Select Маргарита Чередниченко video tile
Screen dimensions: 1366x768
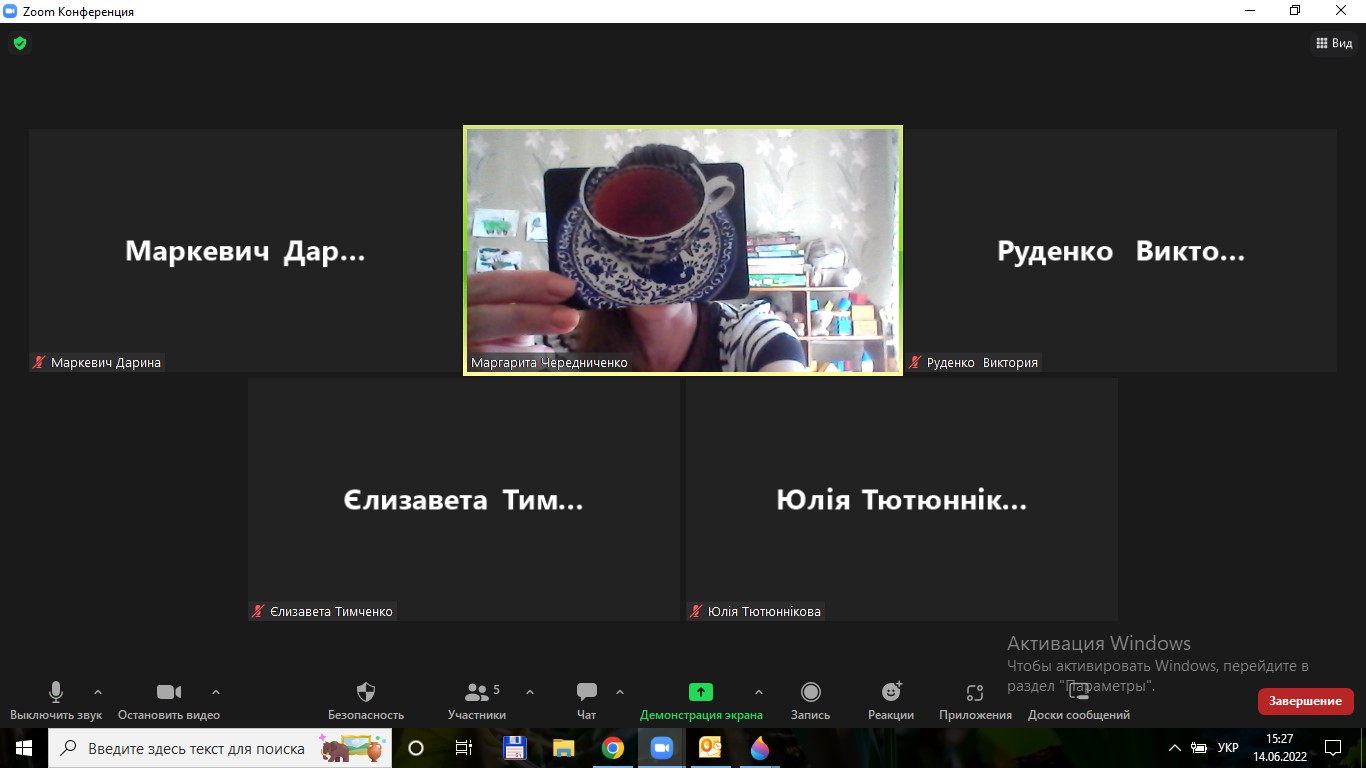point(683,250)
